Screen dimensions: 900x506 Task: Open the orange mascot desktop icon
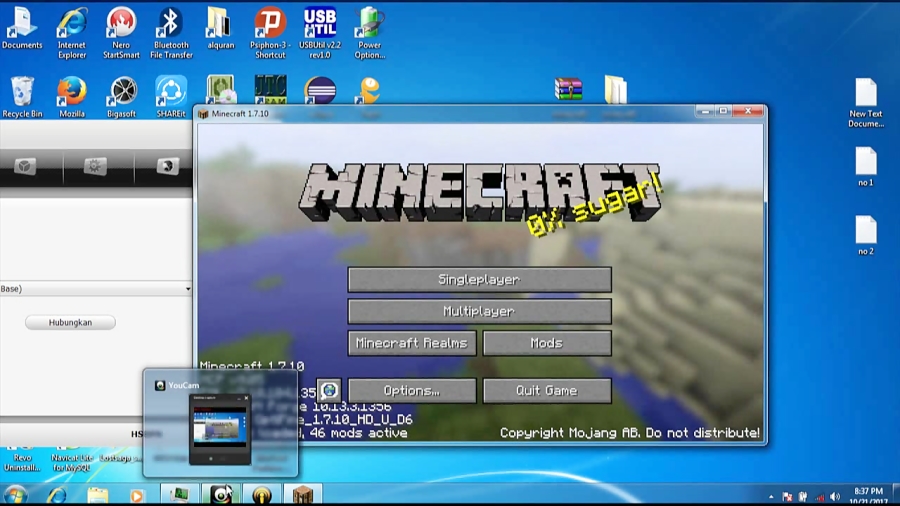click(370, 90)
